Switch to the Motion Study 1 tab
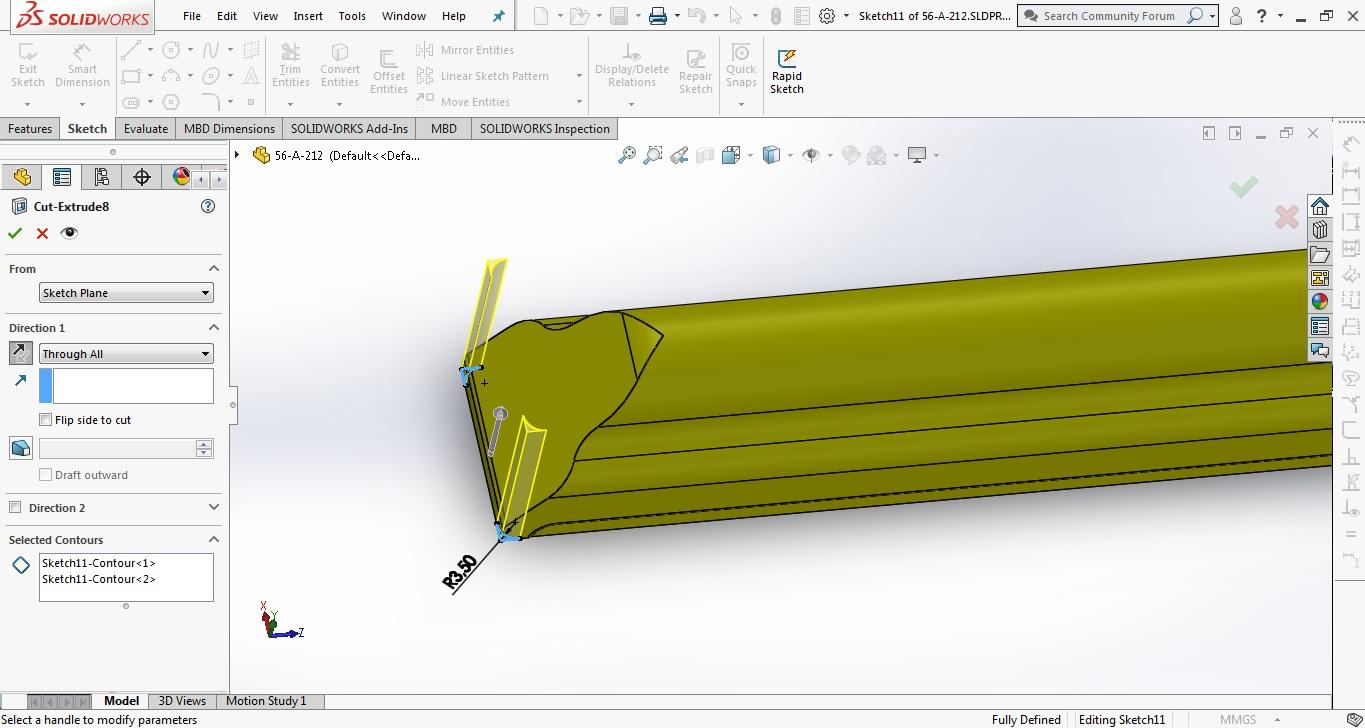The image size is (1365, 728). click(266, 701)
